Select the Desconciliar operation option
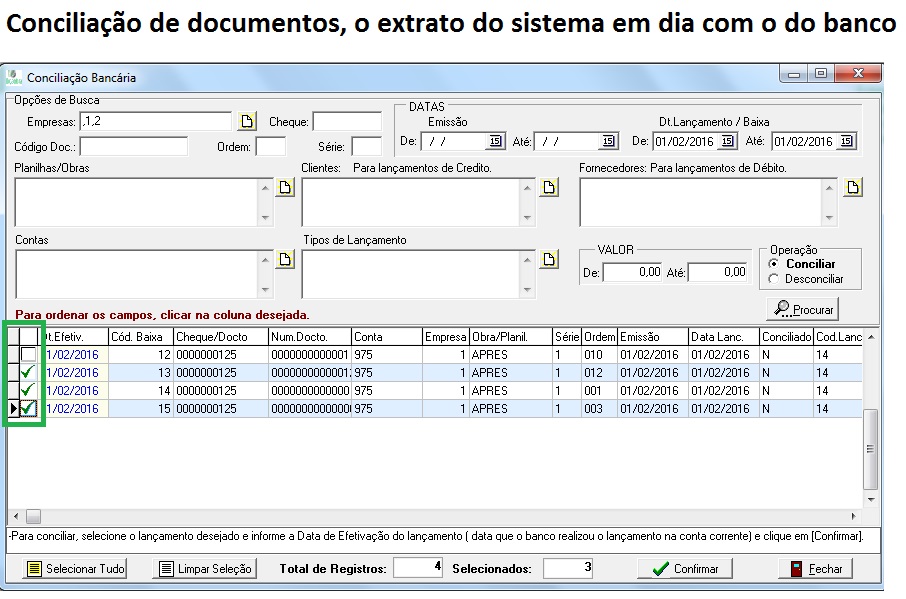 [x=774, y=279]
